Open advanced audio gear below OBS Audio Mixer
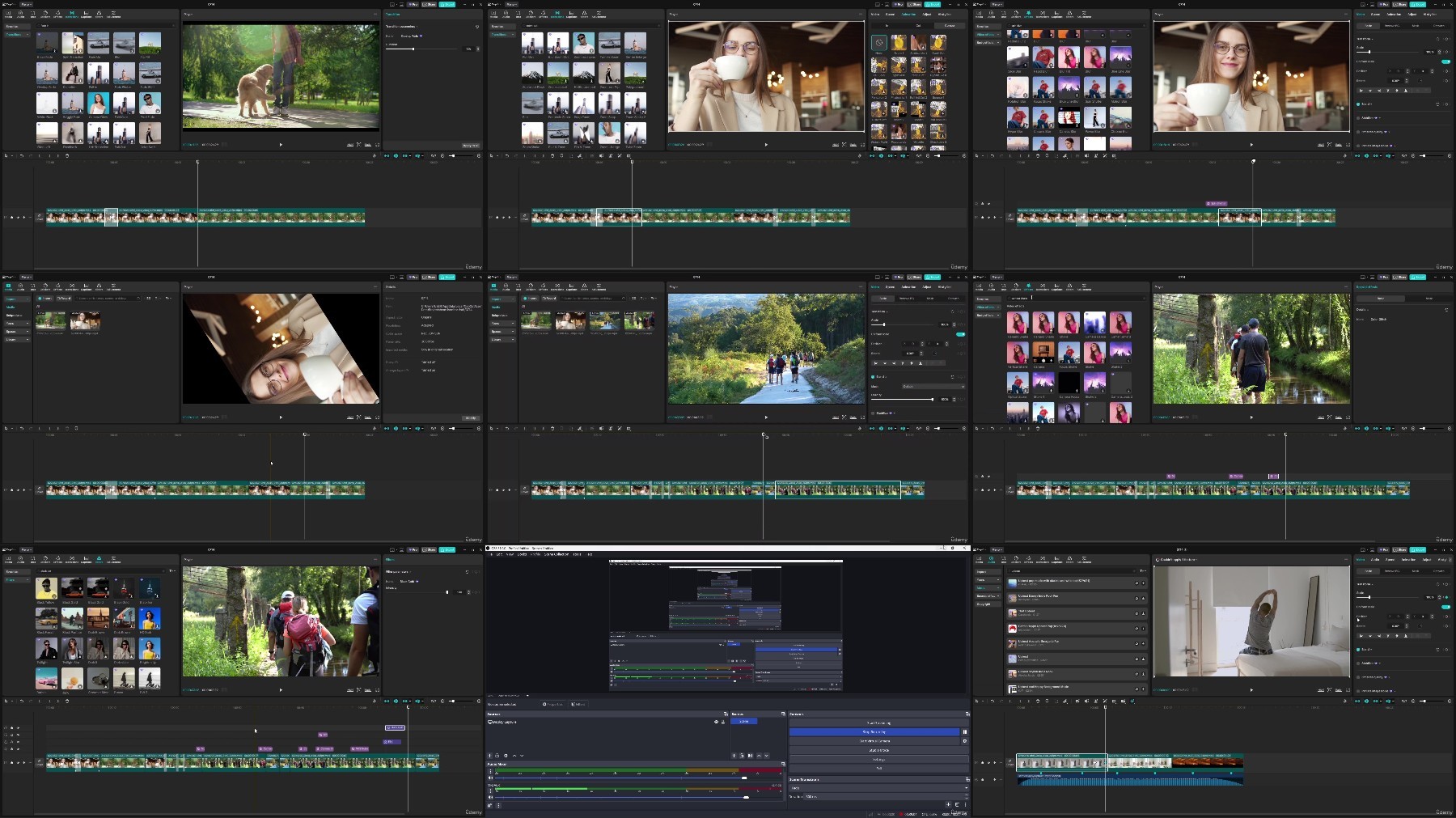 tap(489, 805)
